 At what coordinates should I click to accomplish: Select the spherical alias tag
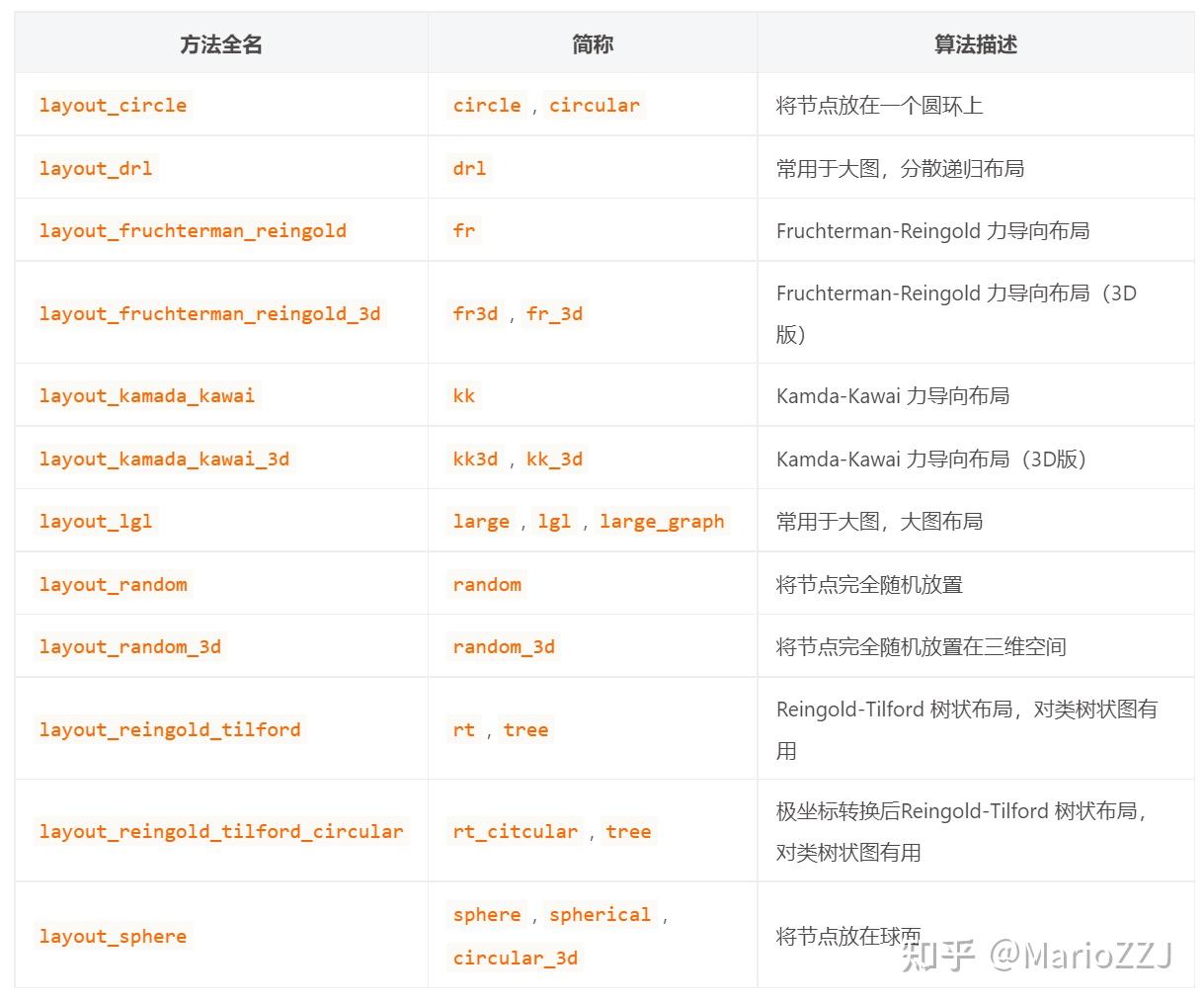point(601,914)
